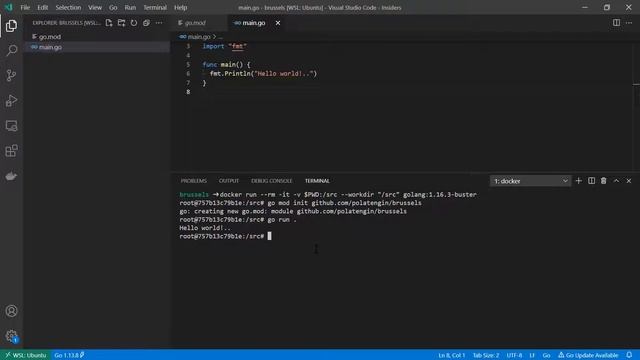Click 'Hello world!..' output in terminal
640x360 pixels.
click(204, 228)
